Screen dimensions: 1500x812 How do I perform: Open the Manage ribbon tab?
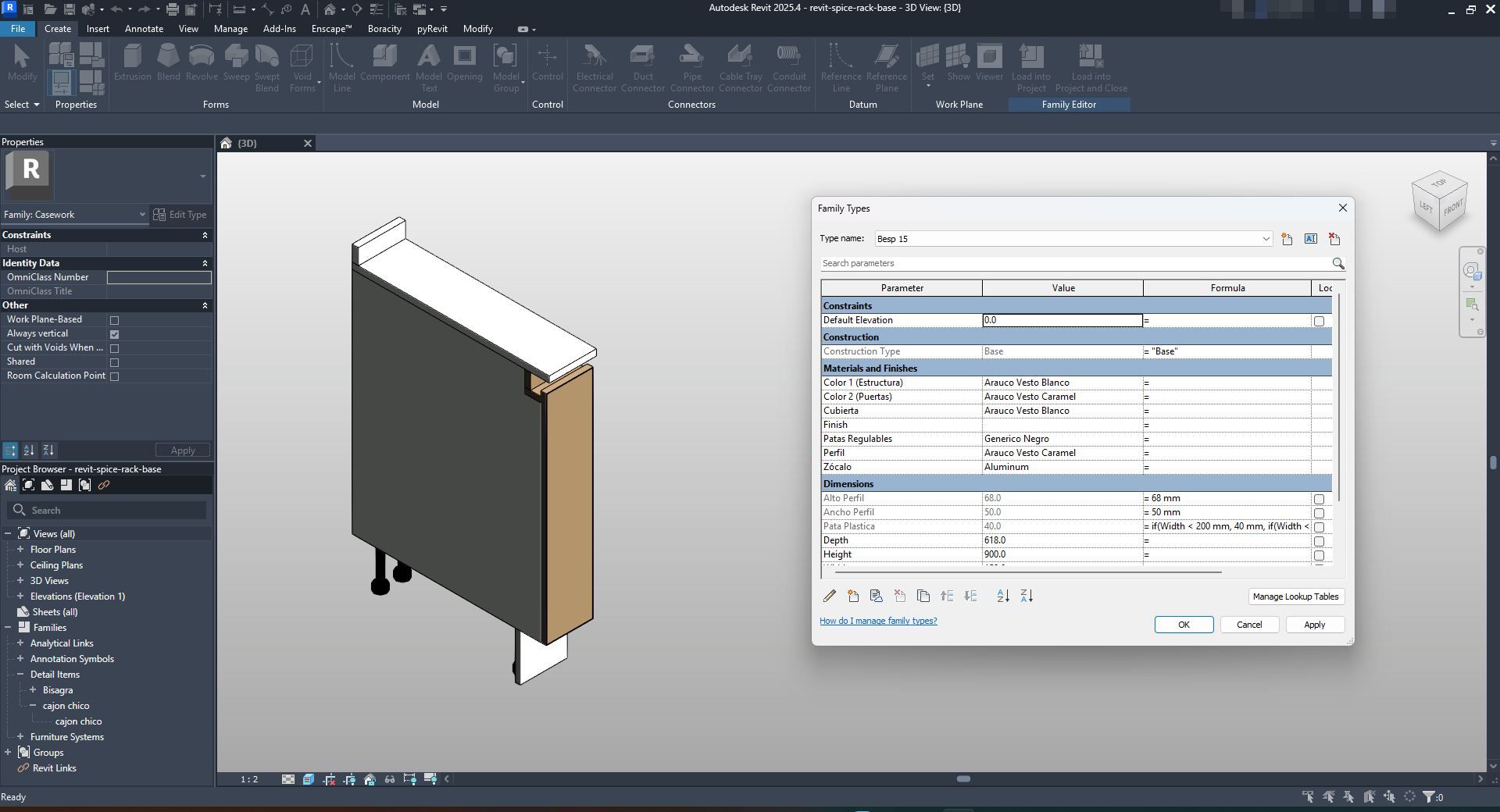pyautogui.click(x=230, y=29)
